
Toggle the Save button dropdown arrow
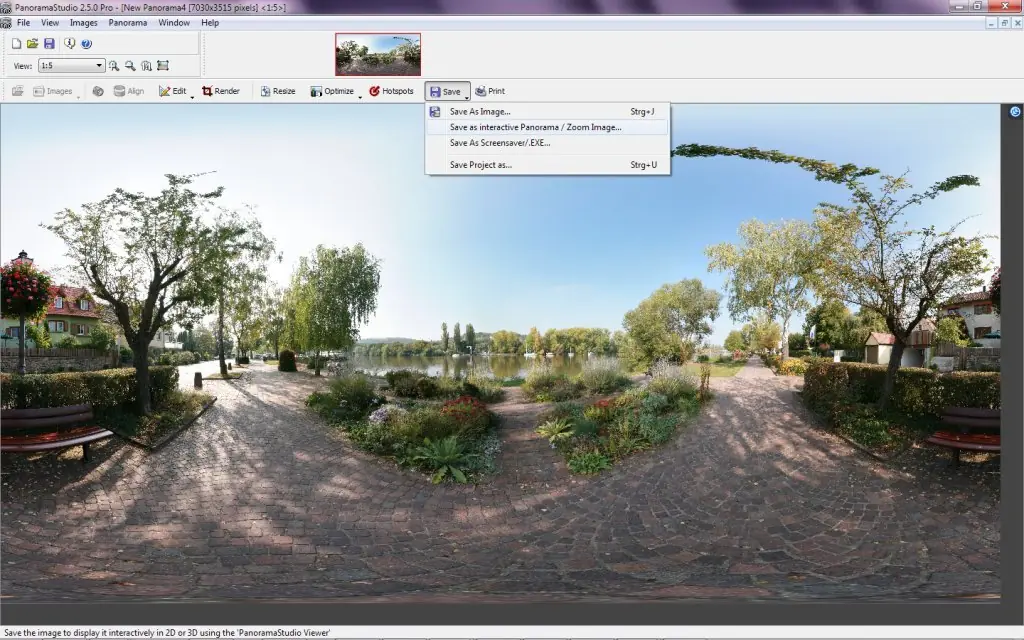pos(466,96)
